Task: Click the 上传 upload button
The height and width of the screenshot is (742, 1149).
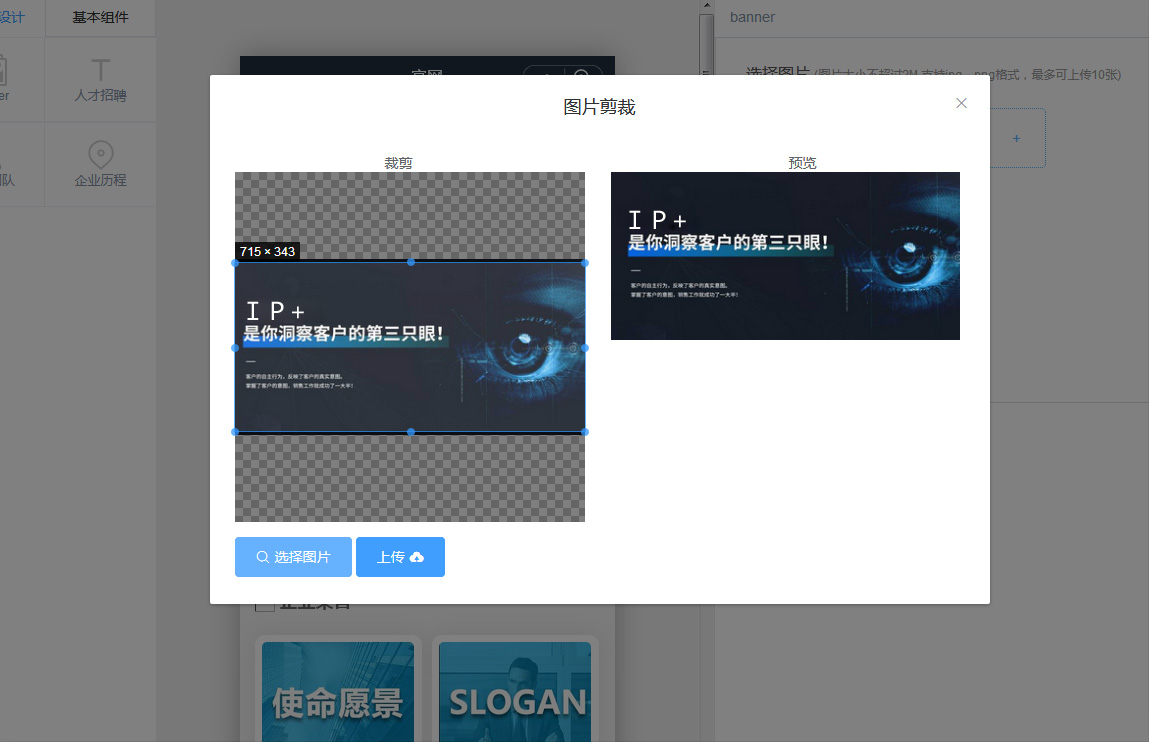Action: tap(400, 557)
